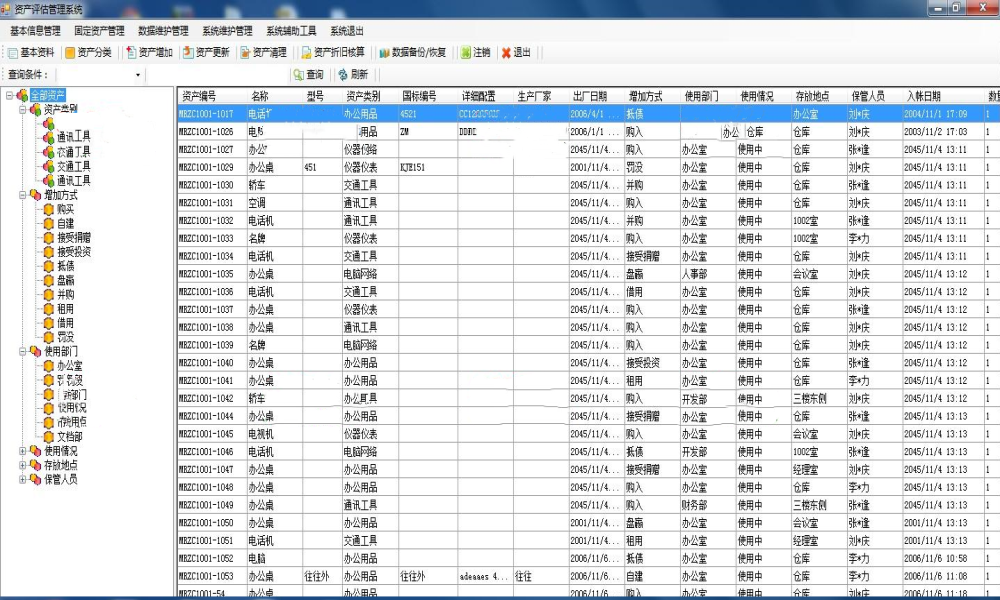Viewport: 1000px width, 600px height.
Task: Open the 系统维护管理 menu
Action: 227,31
